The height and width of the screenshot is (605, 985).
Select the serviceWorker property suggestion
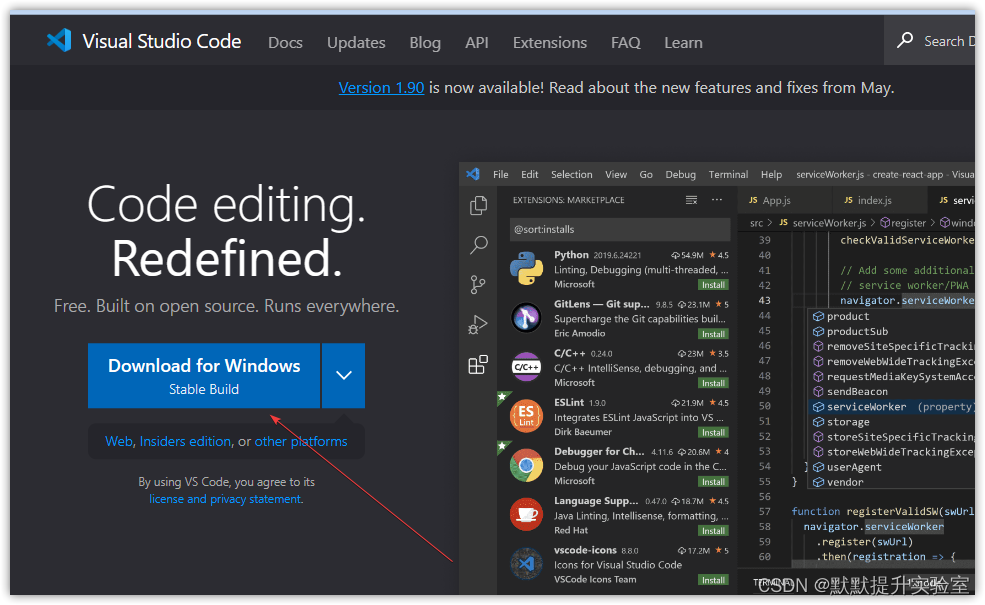coord(892,407)
